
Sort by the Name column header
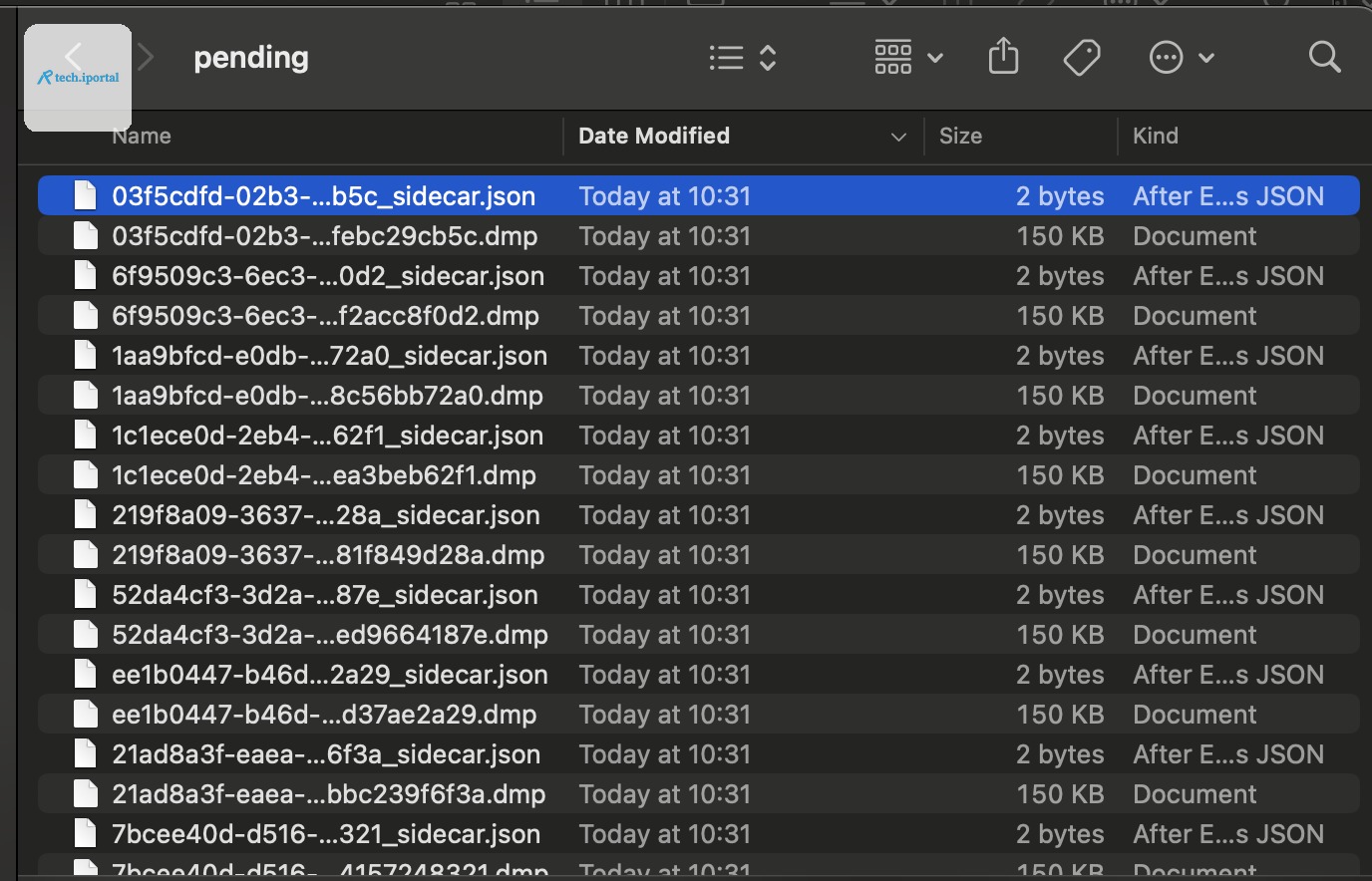click(x=142, y=136)
